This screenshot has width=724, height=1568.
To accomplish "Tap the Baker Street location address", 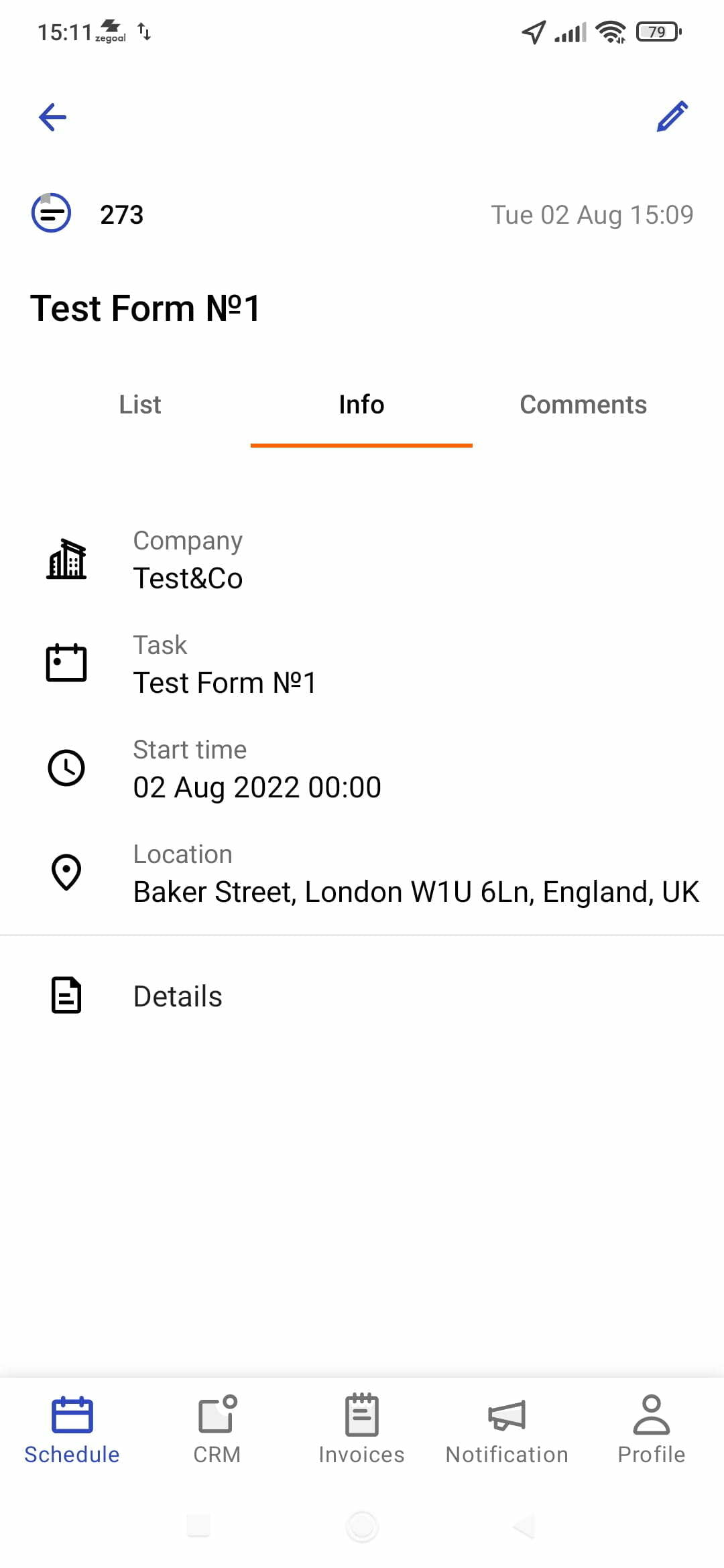I will 416,892.
